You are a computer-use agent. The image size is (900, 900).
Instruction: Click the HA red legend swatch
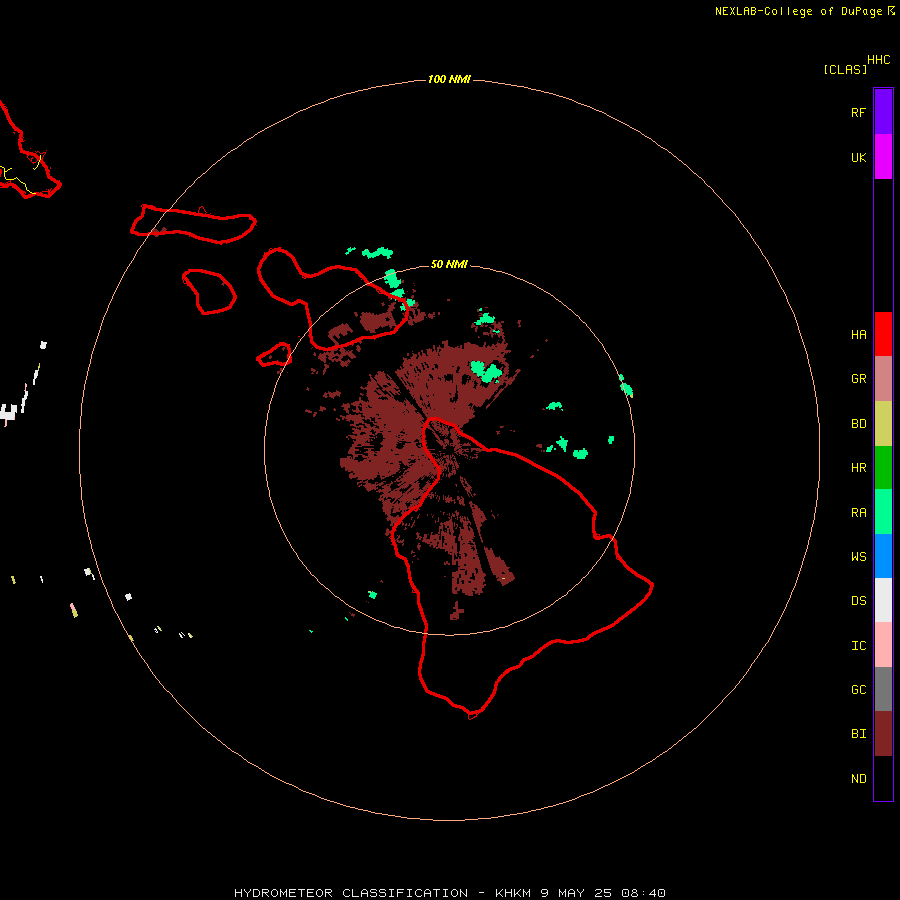pos(883,334)
